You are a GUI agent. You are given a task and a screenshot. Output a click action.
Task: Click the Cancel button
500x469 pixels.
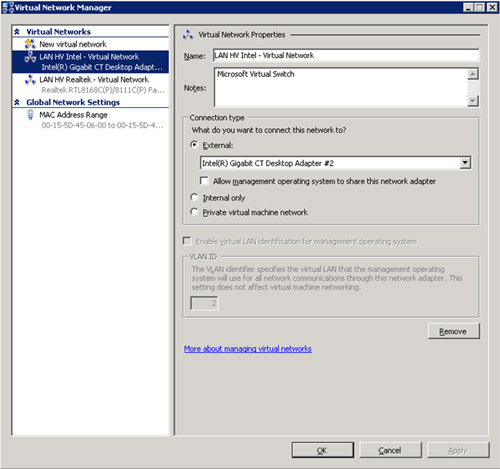(x=390, y=450)
